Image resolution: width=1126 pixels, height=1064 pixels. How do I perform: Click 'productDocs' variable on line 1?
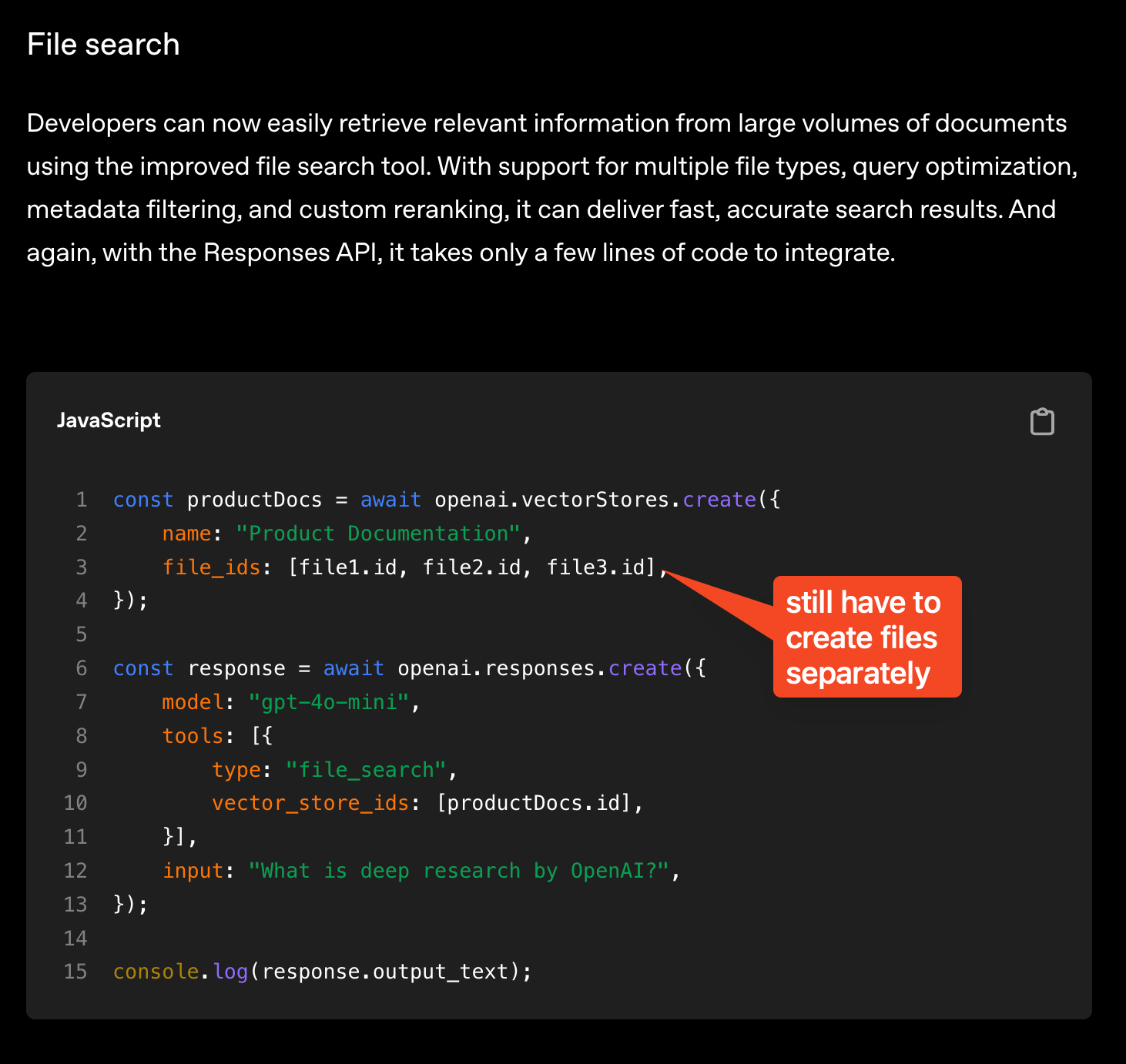(254, 500)
